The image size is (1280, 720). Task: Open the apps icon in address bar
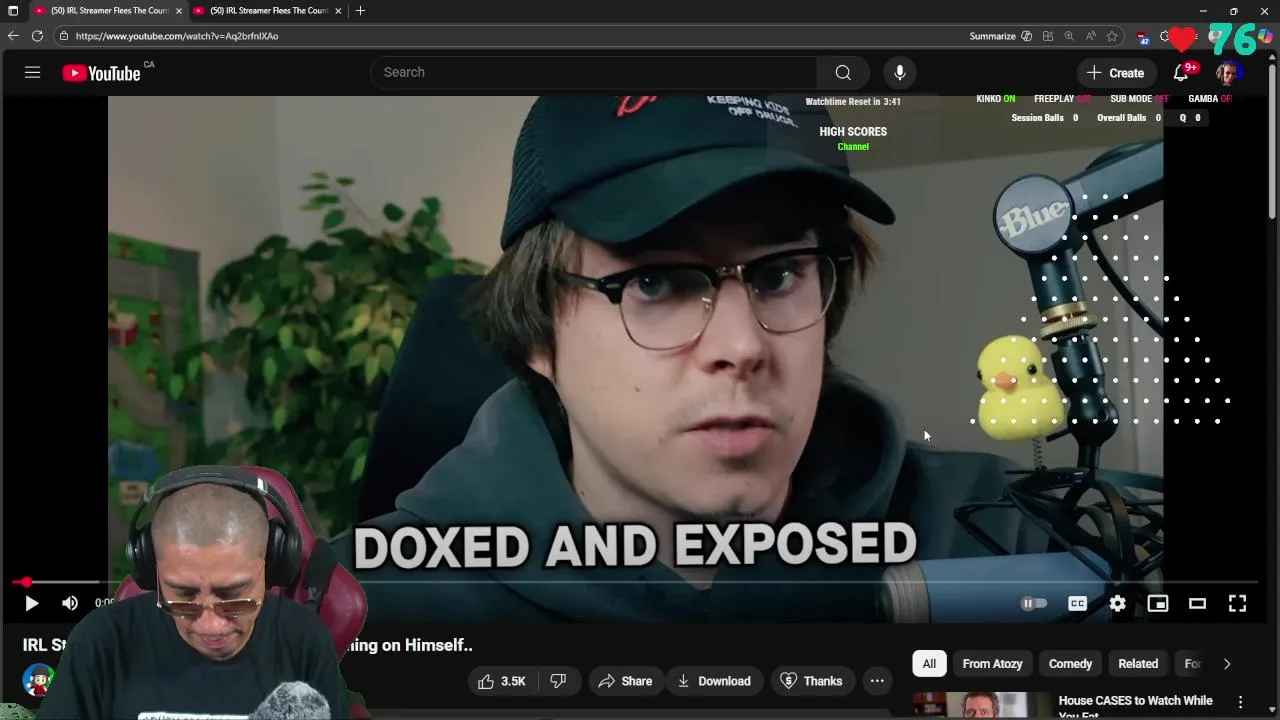1047,36
